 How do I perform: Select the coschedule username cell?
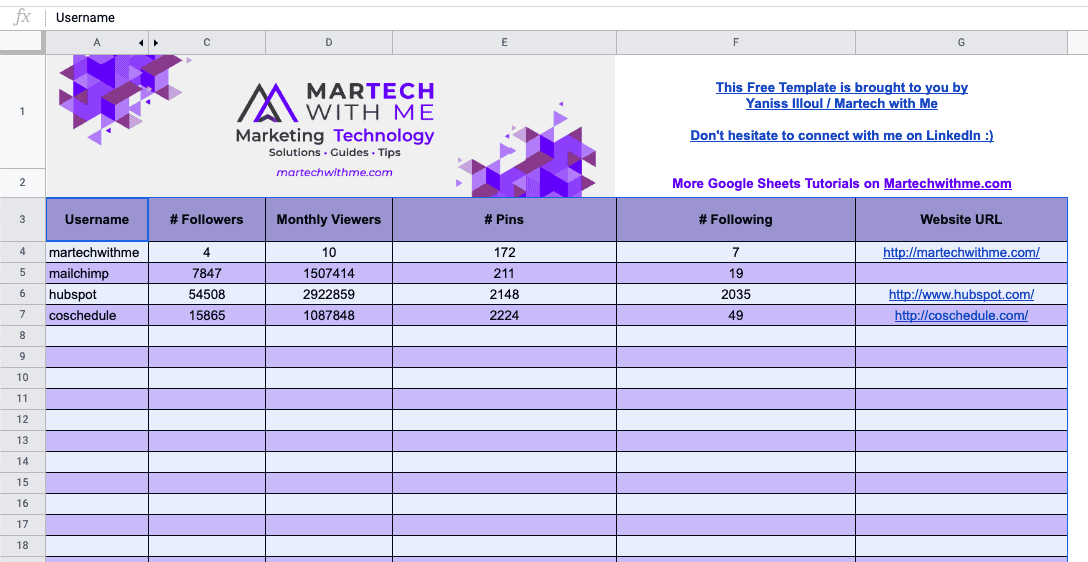[x=97, y=315]
